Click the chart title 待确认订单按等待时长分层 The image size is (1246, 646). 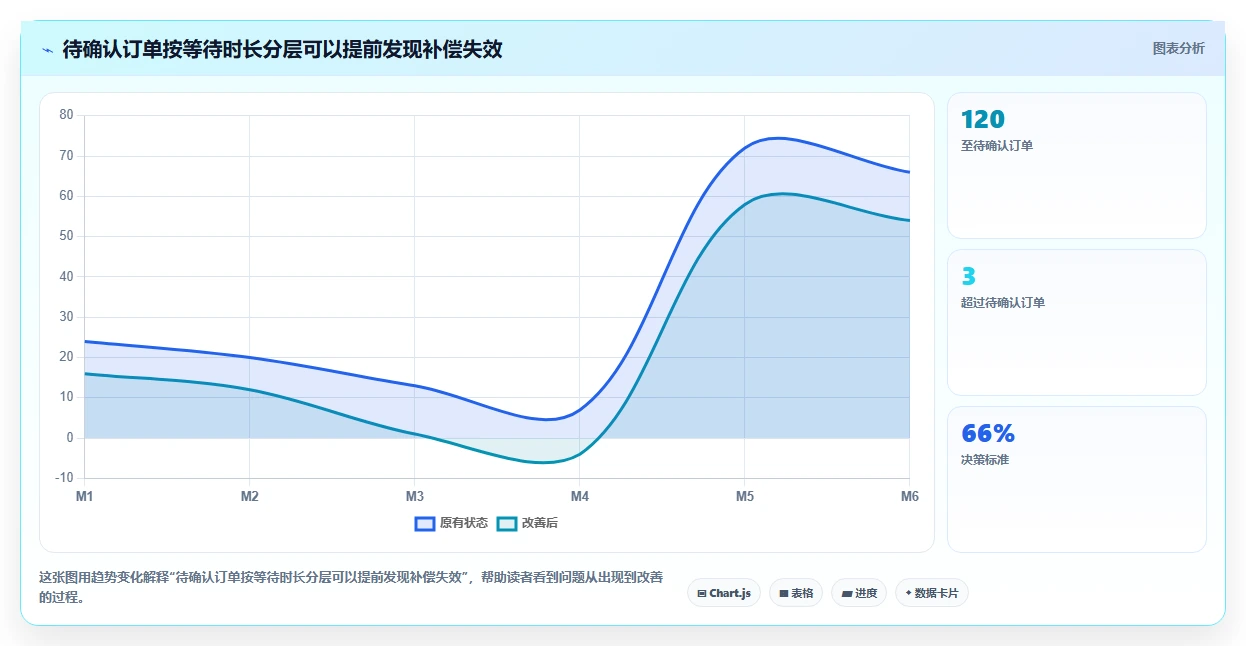pos(282,49)
